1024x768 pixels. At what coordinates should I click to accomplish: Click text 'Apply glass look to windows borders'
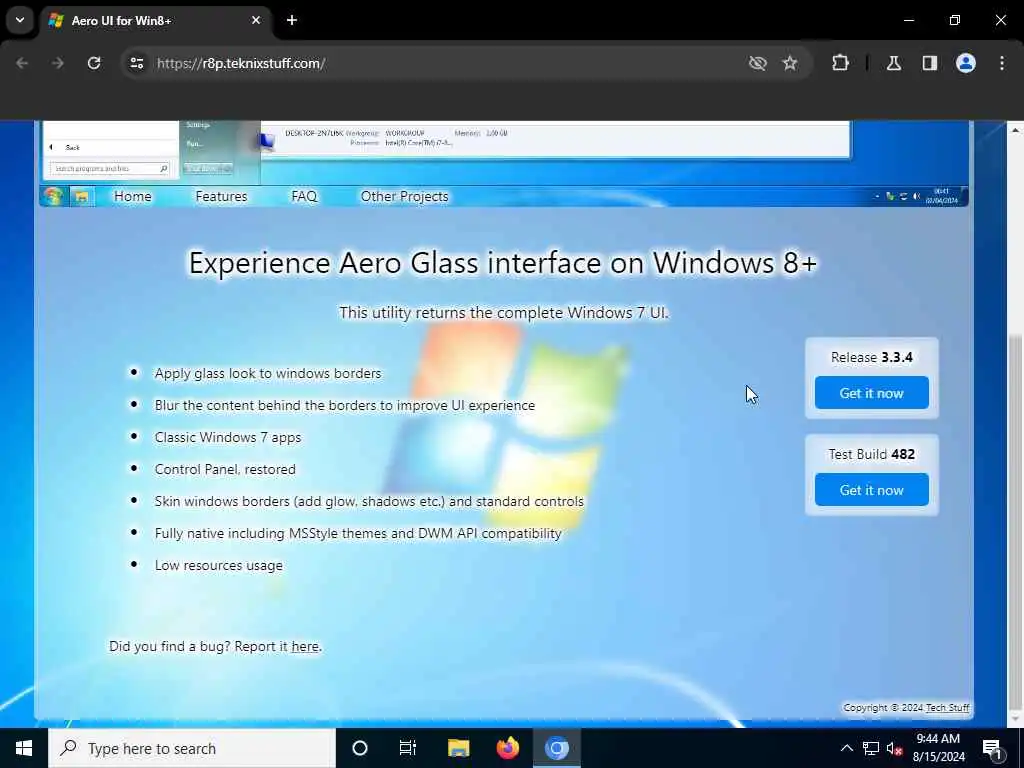[x=268, y=374]
